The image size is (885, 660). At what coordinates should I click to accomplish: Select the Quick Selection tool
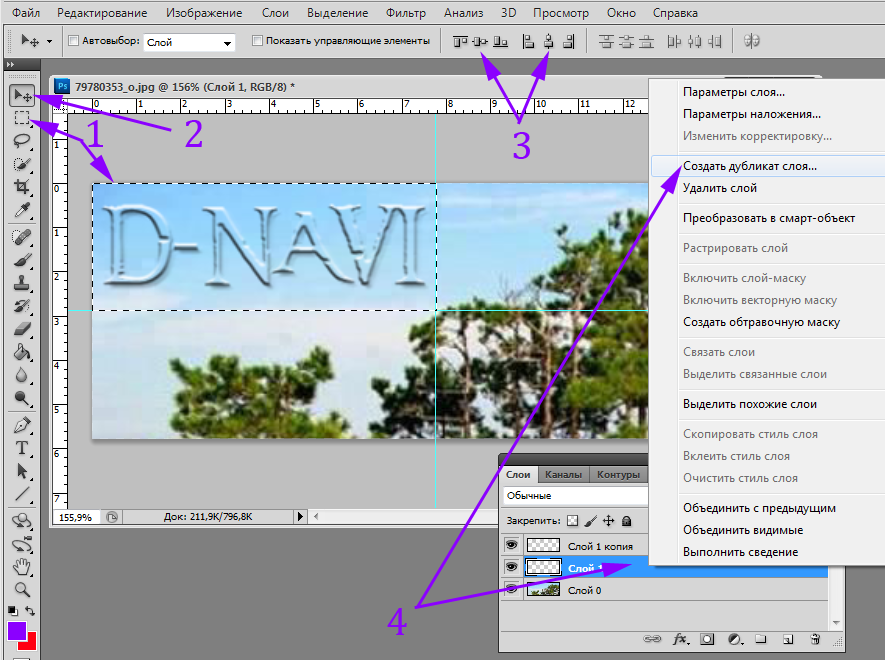coord(22,164)
